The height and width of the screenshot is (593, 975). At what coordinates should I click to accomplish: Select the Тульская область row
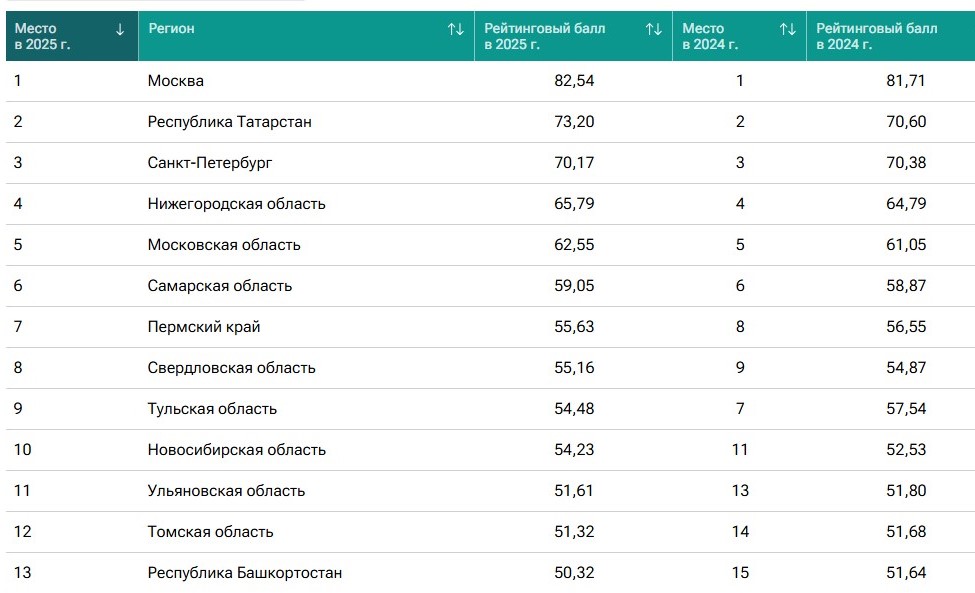coord(491,409)
